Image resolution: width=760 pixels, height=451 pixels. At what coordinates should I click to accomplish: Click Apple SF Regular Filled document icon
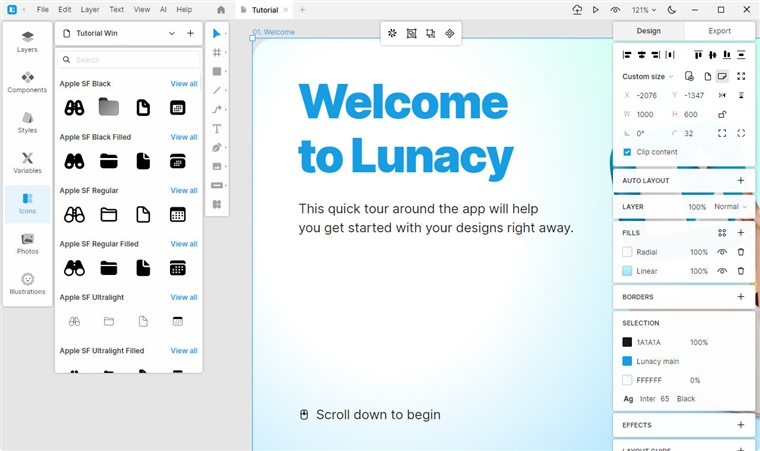coord(143,268)
